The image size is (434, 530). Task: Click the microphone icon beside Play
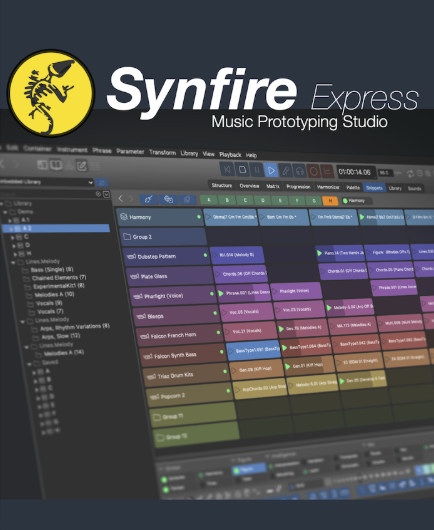click(286, 171)
